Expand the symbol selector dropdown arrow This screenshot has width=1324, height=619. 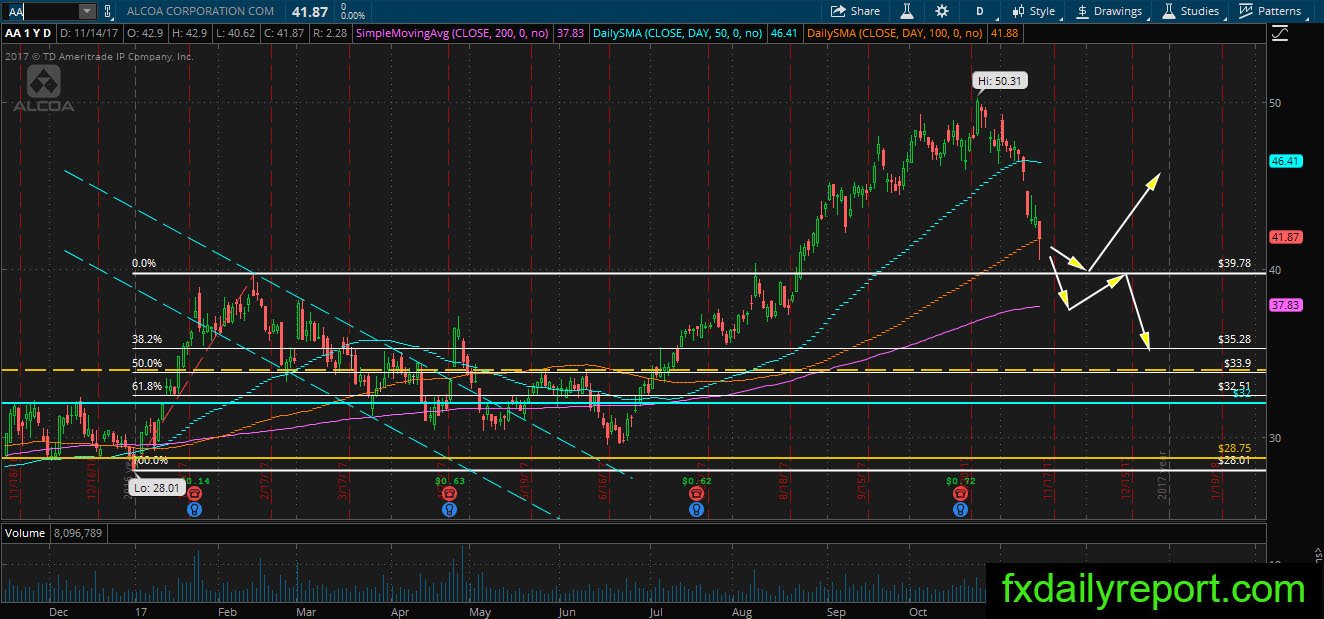86,11
